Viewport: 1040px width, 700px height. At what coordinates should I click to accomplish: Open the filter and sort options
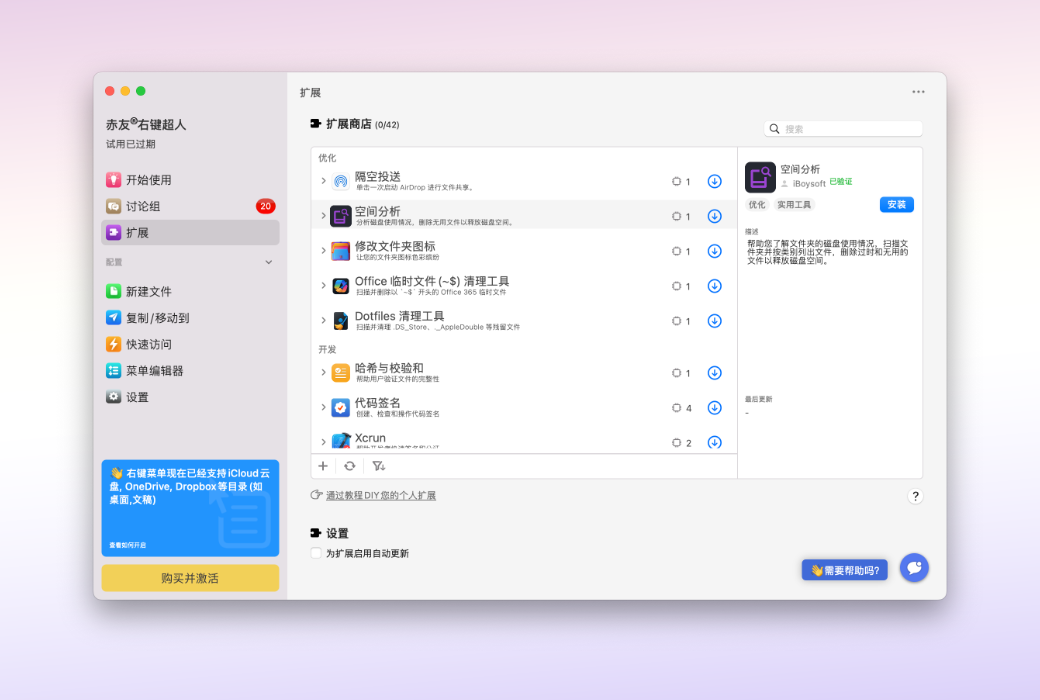(379, 466)
